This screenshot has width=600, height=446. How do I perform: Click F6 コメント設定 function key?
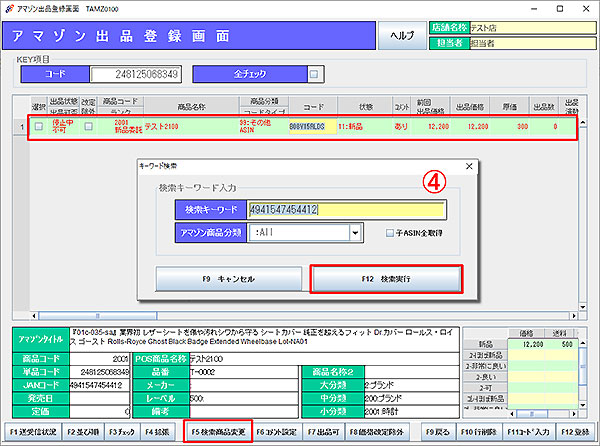tap(277, 432)
